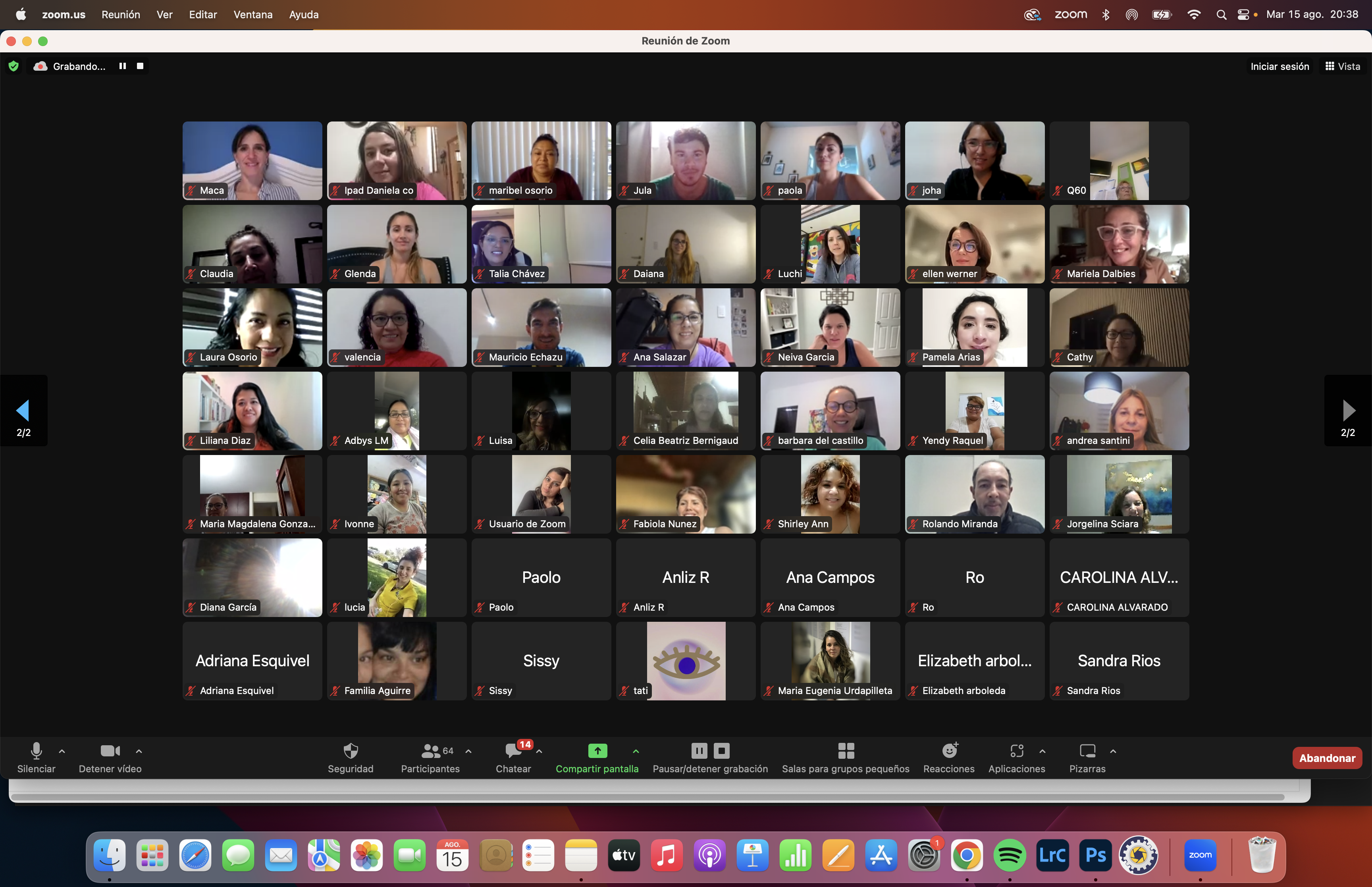Go to previous gallery page with left arrow
1372x887 pixels.
[23, 411]
